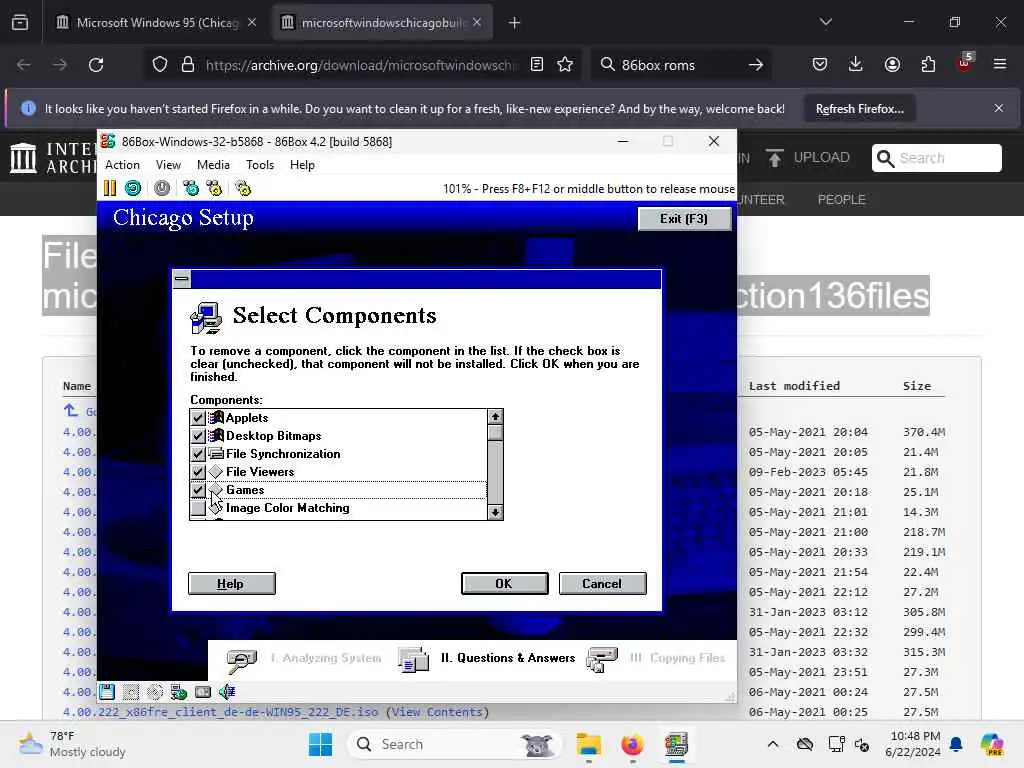Open Firefox downloads arrow icon
This screenshot has width=1024, height=768.
856,65
